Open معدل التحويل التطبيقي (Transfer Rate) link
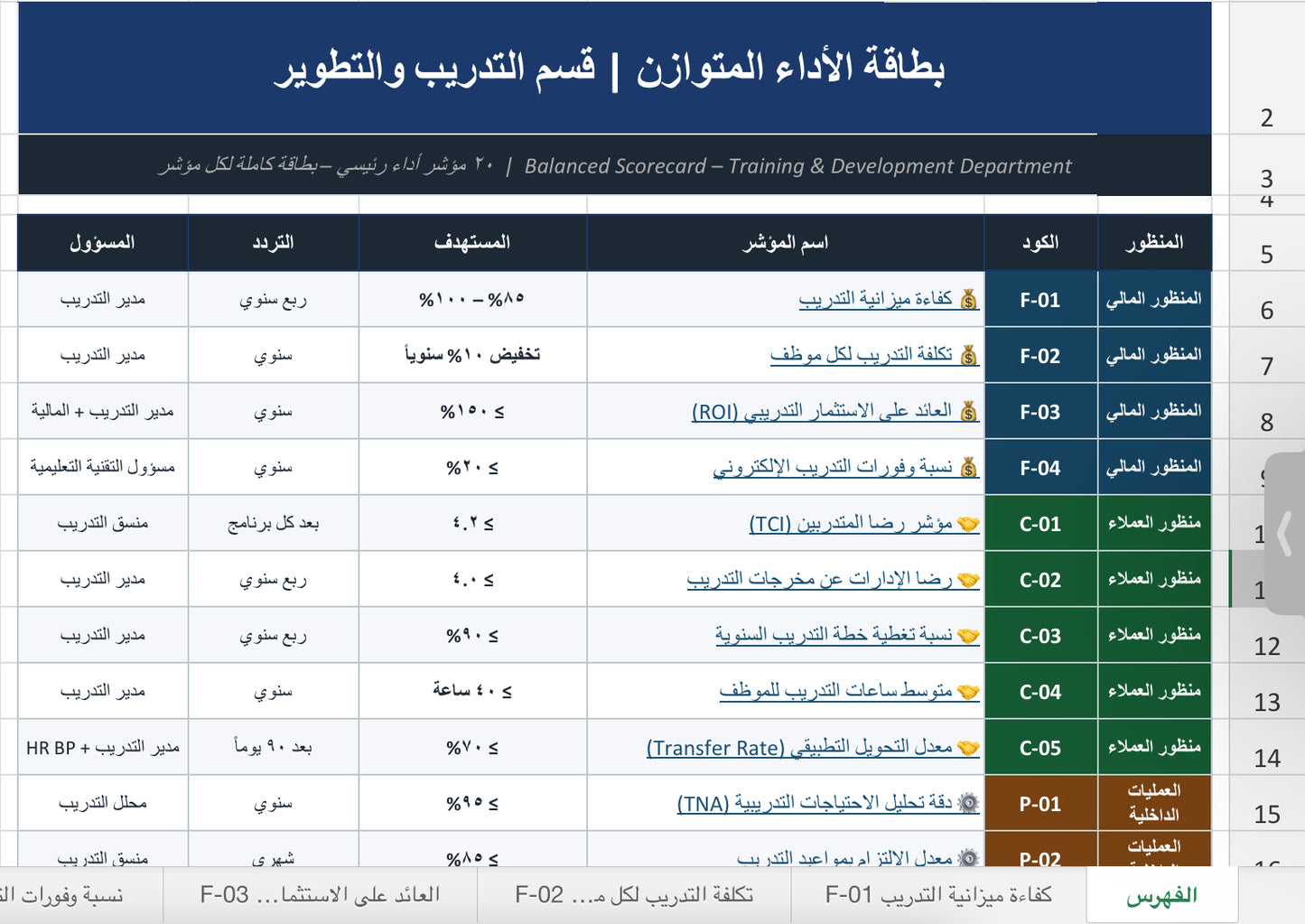The image size is (1305, 924). pyautogui.click(x=799, y=747)
